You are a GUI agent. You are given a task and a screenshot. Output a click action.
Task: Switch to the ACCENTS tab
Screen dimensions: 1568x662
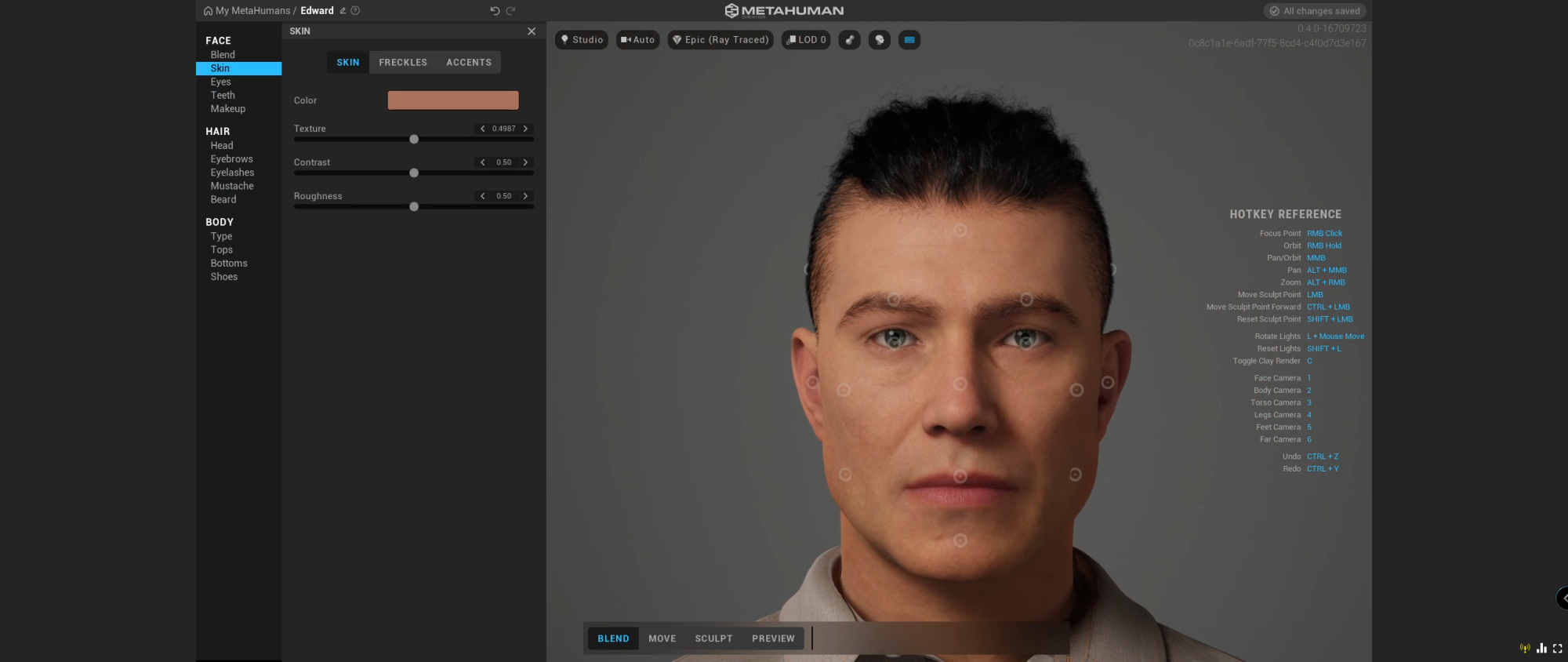469,63
